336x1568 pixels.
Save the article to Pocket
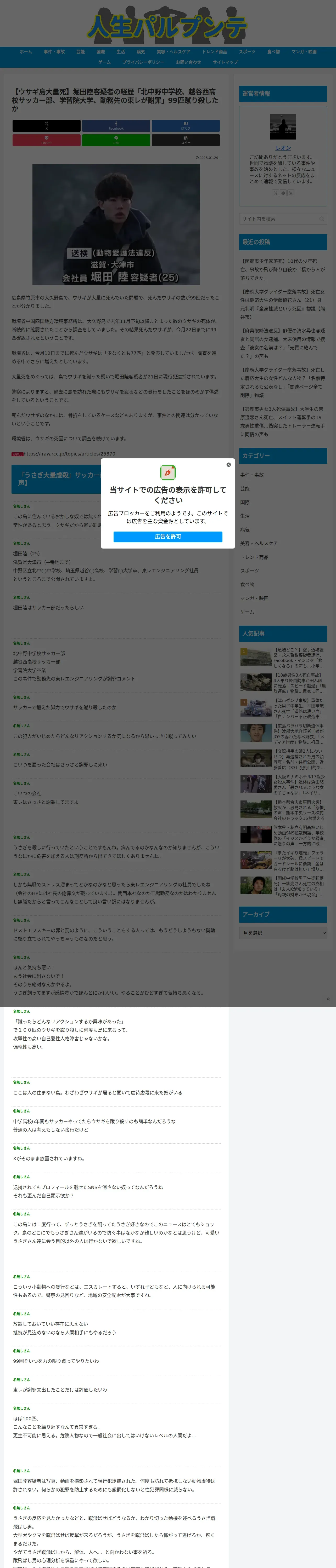click(46, 140)
